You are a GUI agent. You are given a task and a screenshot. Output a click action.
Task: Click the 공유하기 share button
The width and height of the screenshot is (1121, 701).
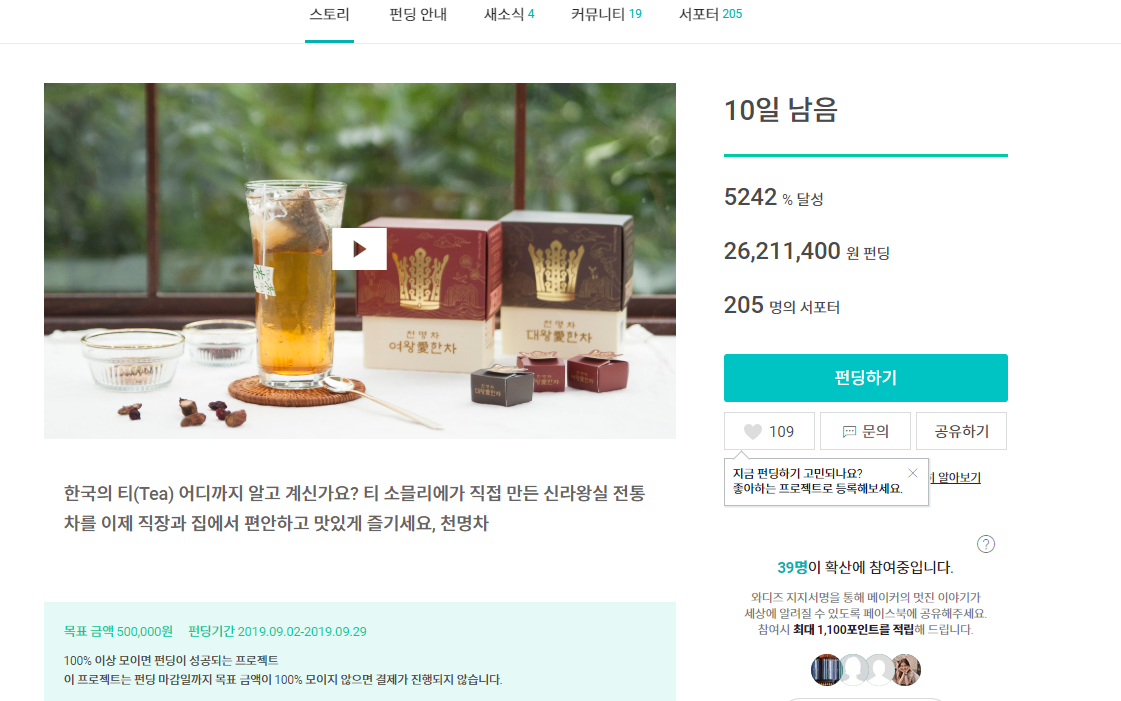point(961,431)
